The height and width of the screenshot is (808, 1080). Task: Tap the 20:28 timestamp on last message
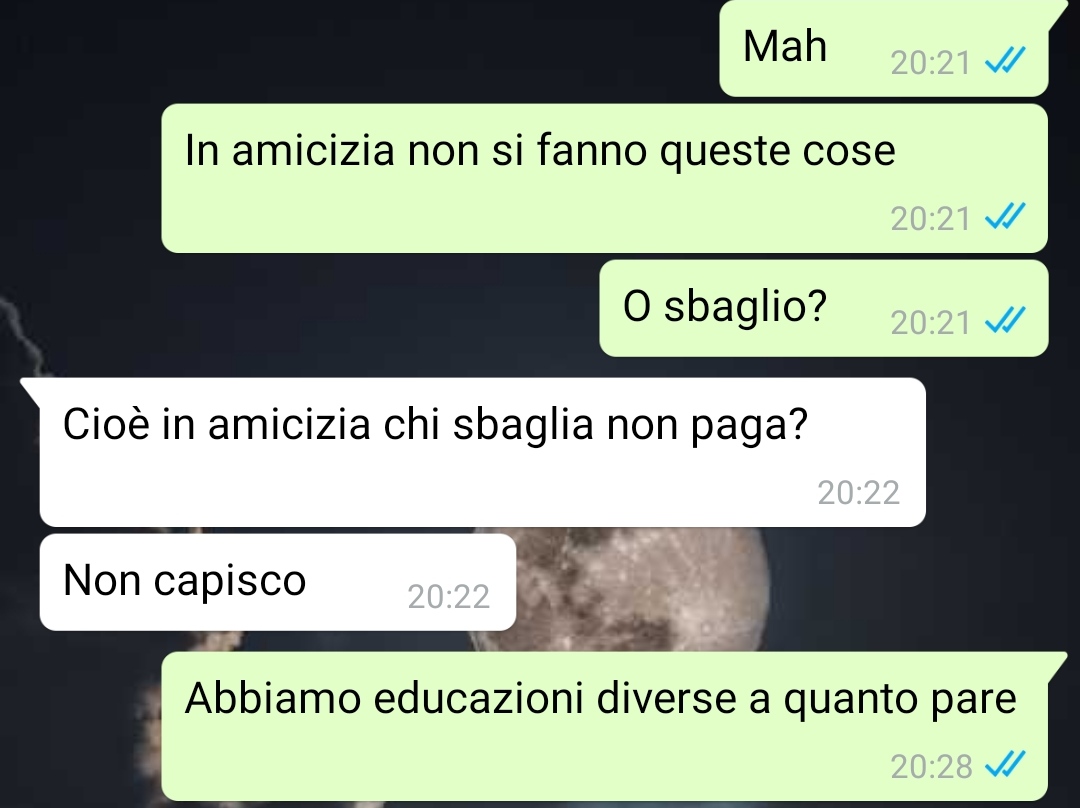tap(931, 766)
